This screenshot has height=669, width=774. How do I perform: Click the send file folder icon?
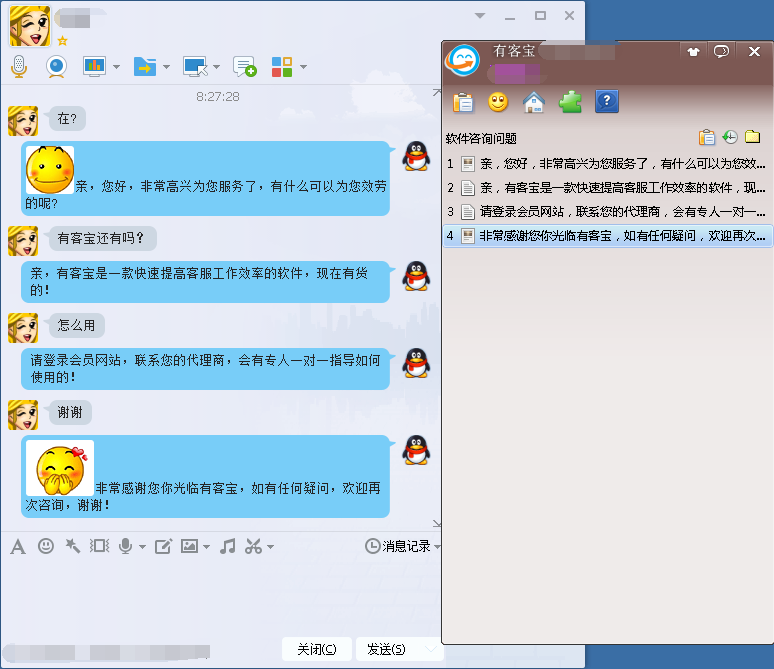tap(145, 66)
